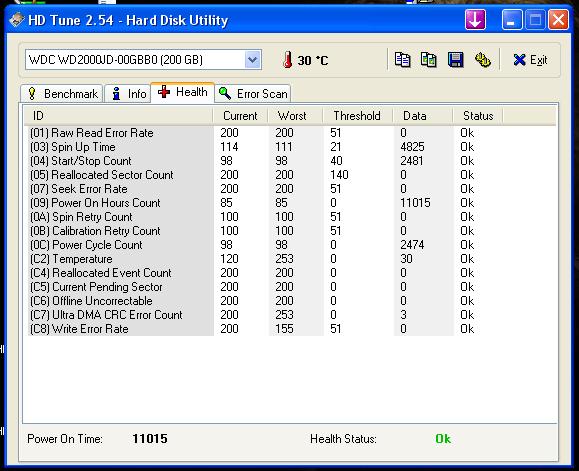Select the Health tab
The height and width of the screenshot is (471, 579).
[183, 92]
